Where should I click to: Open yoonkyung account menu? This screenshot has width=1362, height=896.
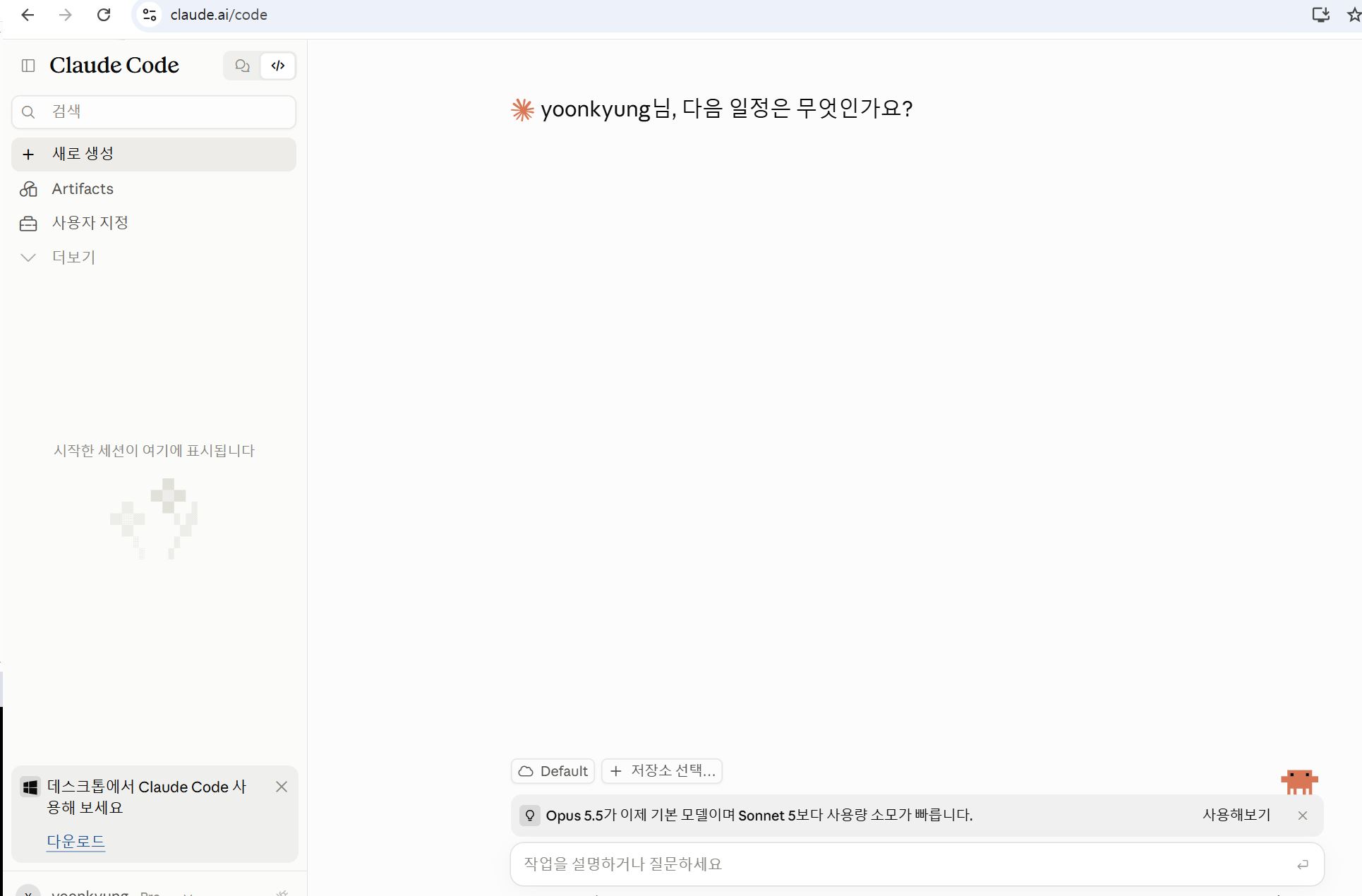106,892
